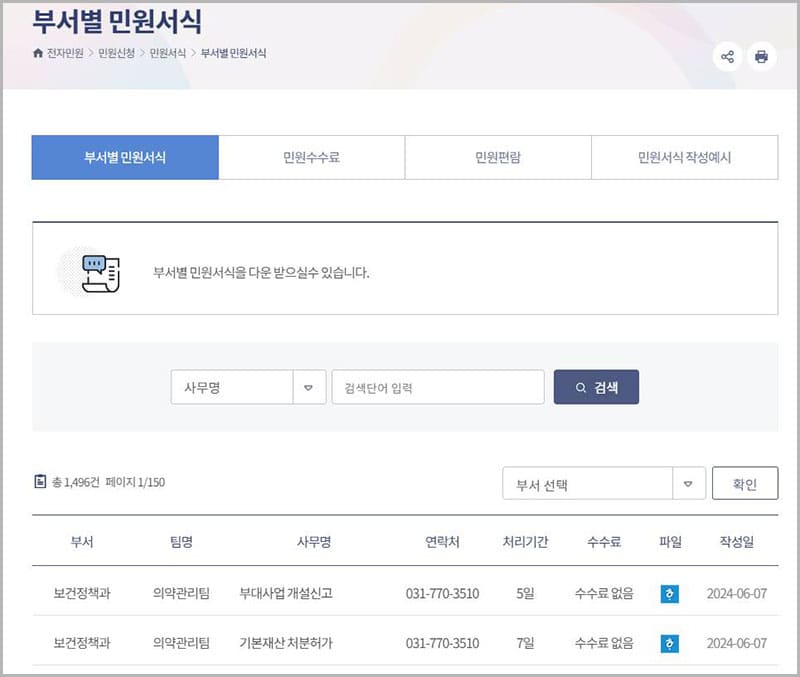Click the print icon button

(x=761, y=57)
